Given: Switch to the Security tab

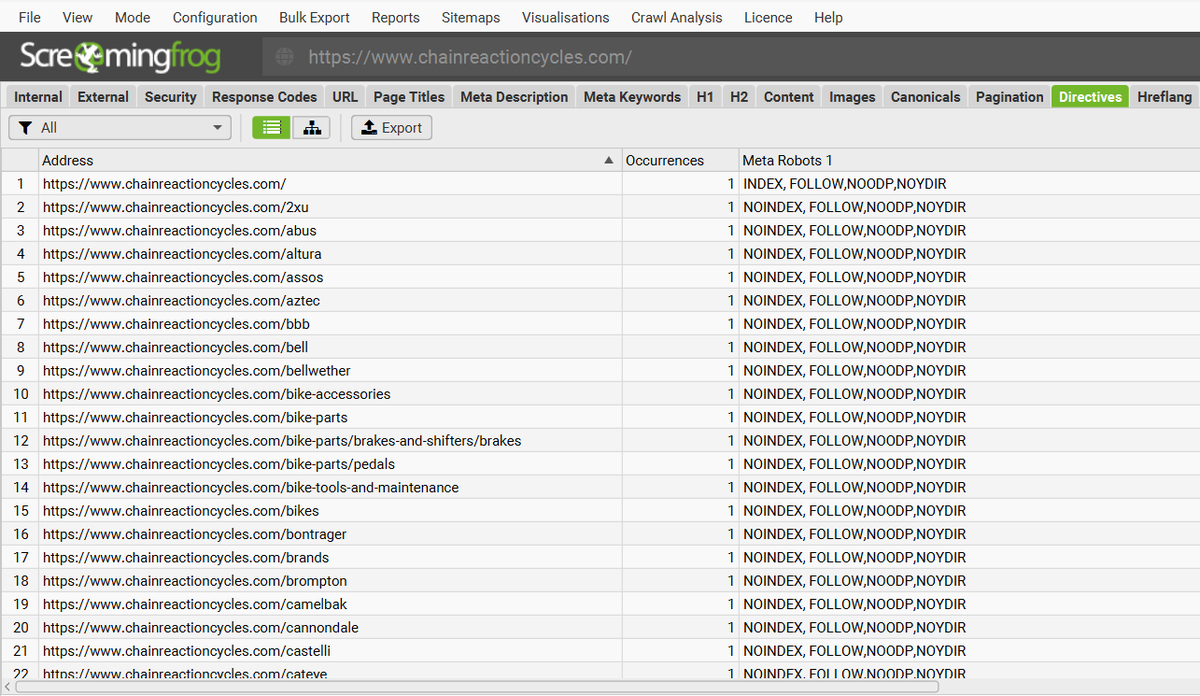Looking at the screenshot, I should 171,97.
